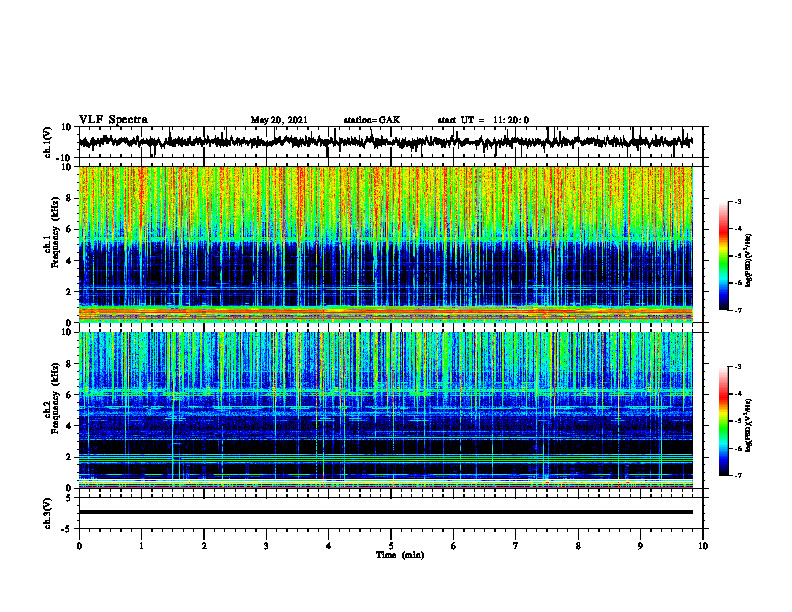Click time axis tick label "7"

point(516,546)
